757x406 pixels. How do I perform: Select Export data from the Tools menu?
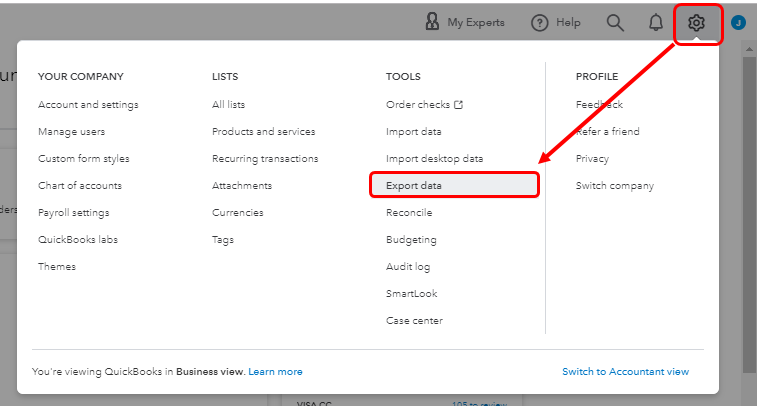tap(414, 186)
